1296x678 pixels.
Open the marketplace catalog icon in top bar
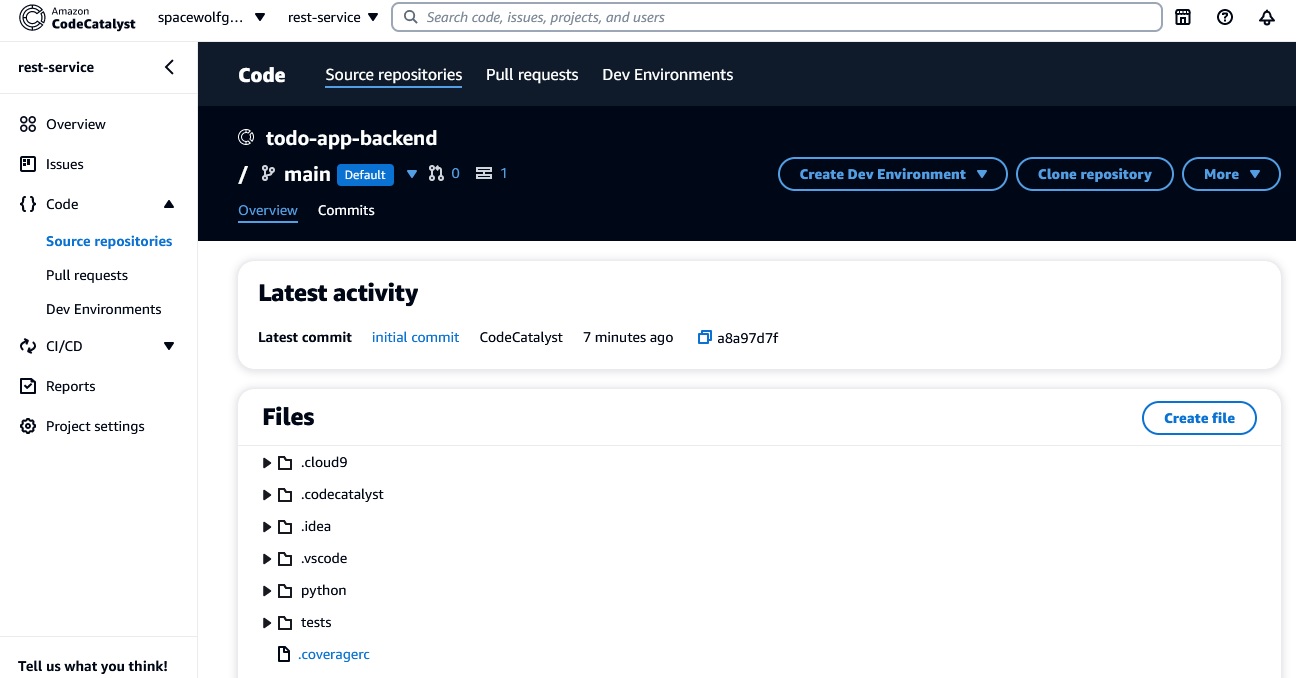coord(1183,17)
